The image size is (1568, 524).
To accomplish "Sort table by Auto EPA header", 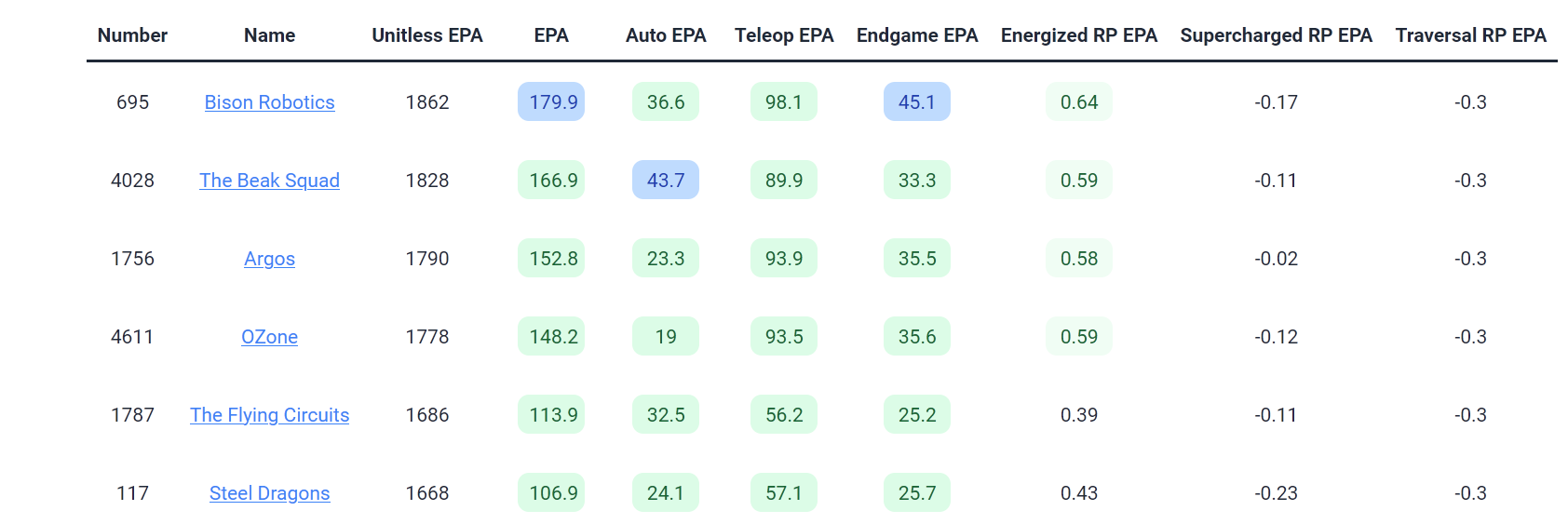I will pos(666,35).
